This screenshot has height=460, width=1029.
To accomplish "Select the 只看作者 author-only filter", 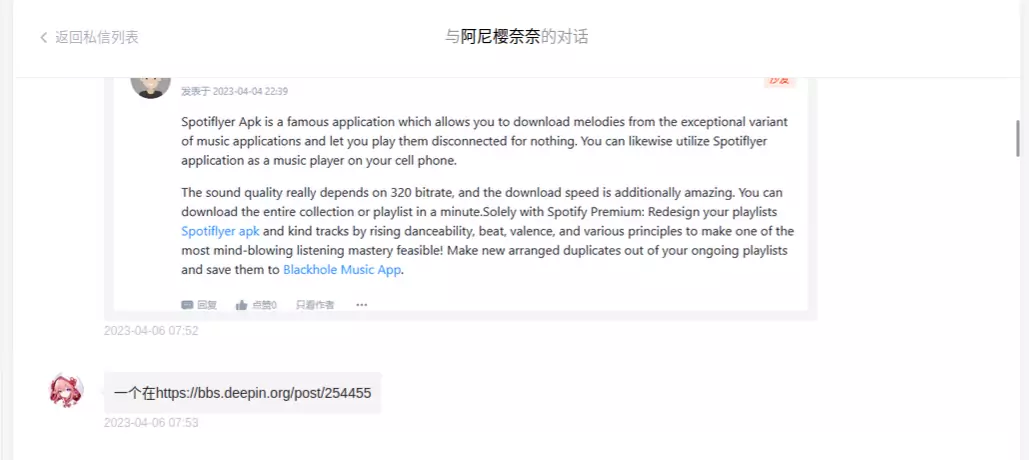I will tap(315, 304).
